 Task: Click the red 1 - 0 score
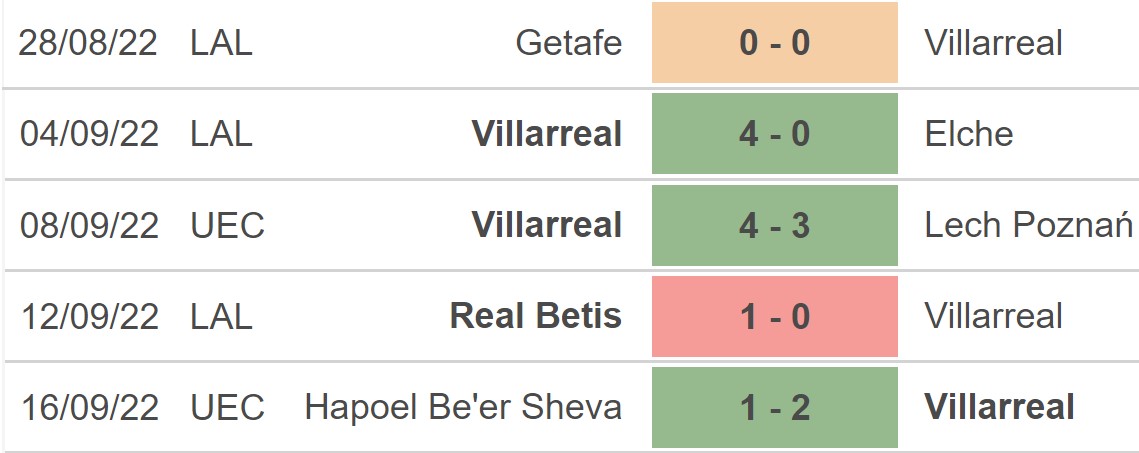(775, 317)
